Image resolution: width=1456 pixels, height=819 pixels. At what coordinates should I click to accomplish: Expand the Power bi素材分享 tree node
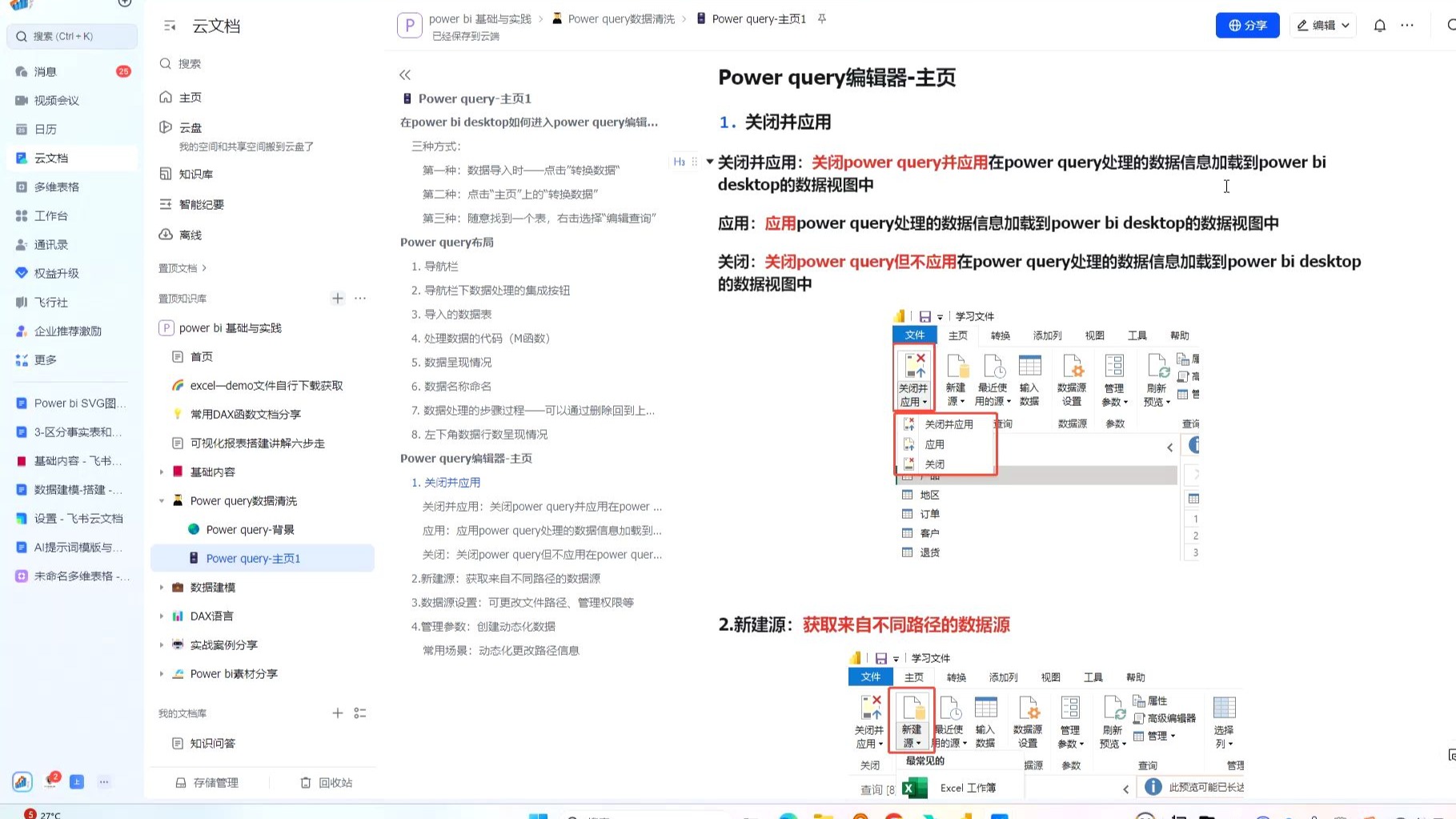pyautogui.click(x=162, y=673)
